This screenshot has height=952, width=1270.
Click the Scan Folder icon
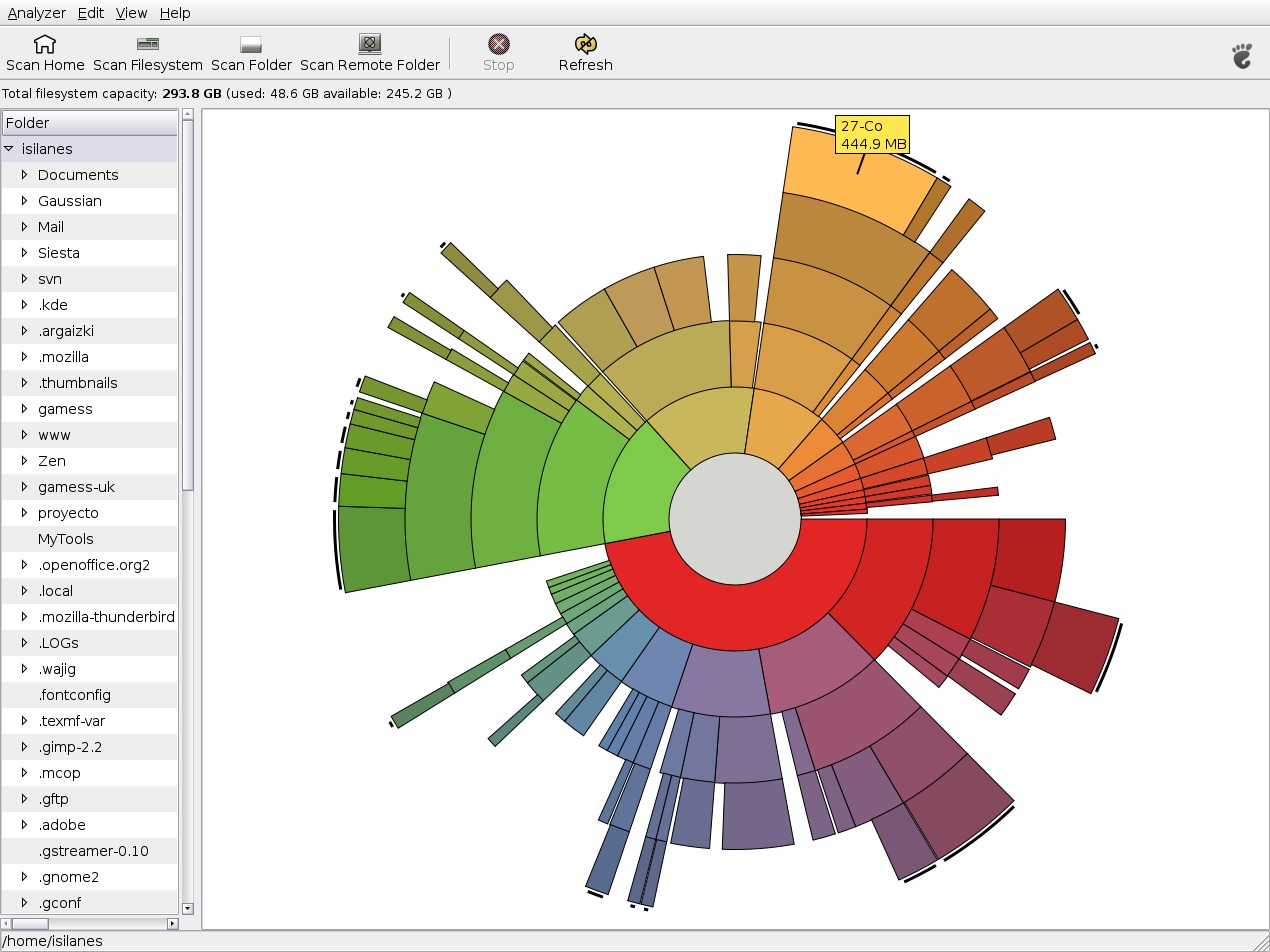pos(251,44)
